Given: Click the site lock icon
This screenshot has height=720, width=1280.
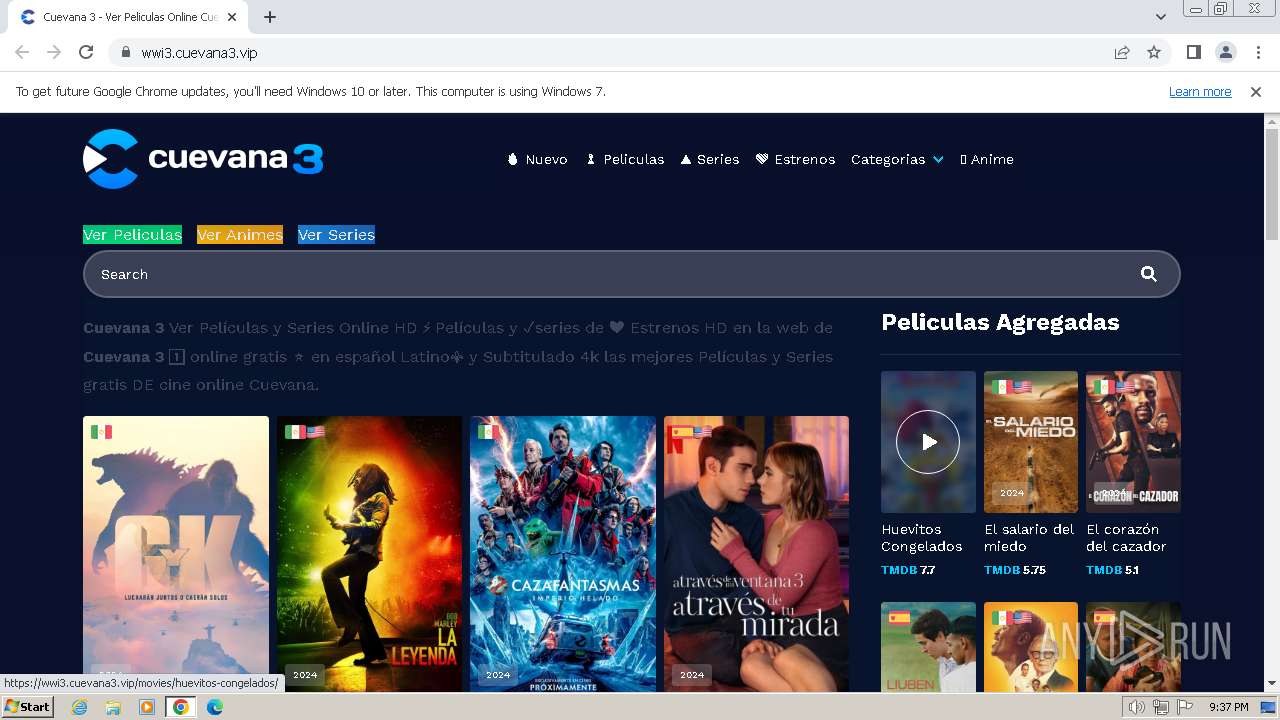Looking at the screenshot, I should coord(125,52).
